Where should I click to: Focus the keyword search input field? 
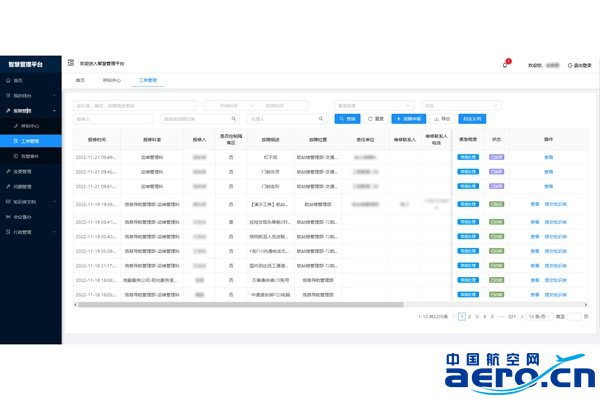[x=134, y=105]
